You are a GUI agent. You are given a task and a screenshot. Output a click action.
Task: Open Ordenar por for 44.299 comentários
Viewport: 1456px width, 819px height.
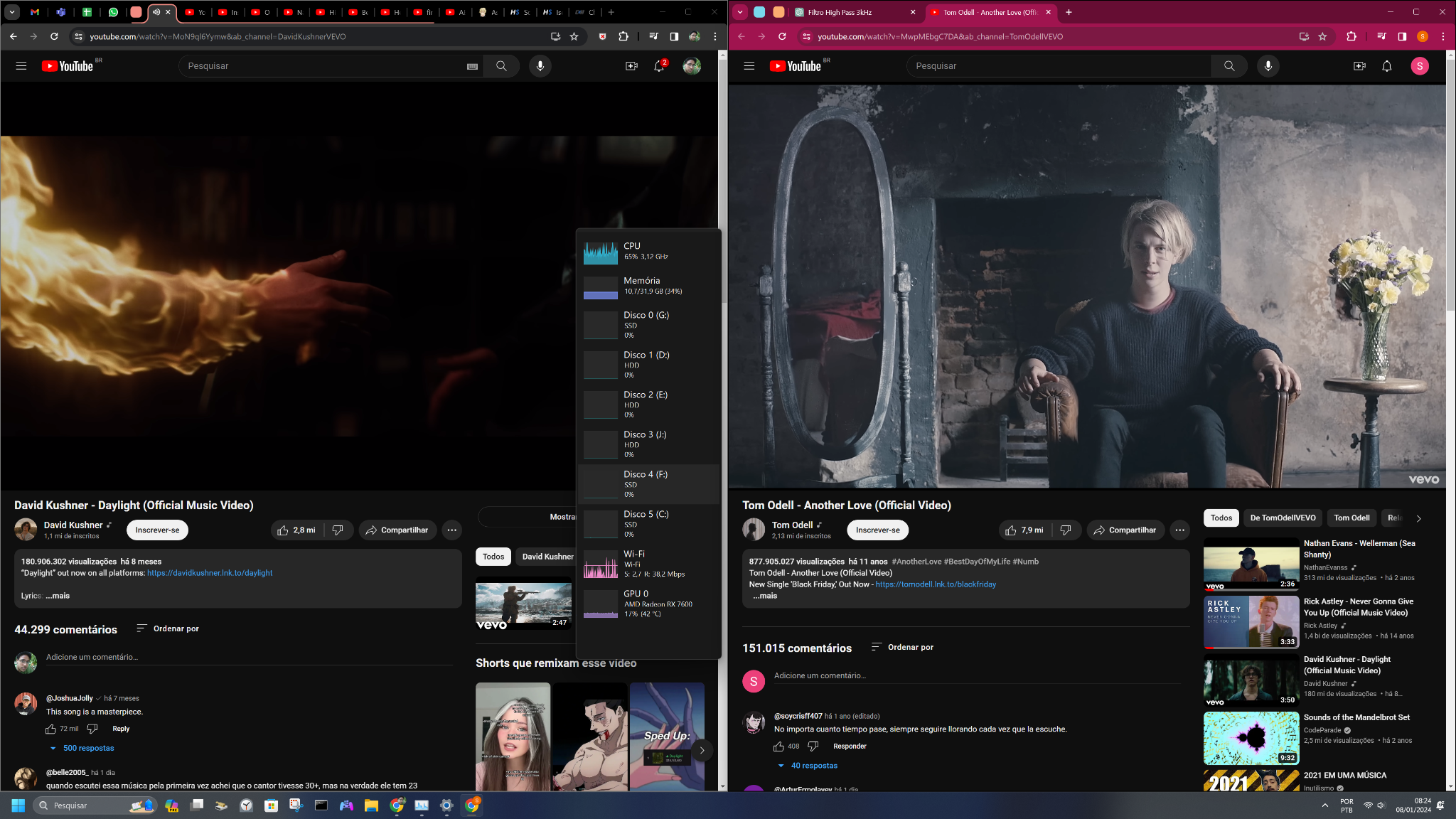pyautogui.click(x=168, y=629)
